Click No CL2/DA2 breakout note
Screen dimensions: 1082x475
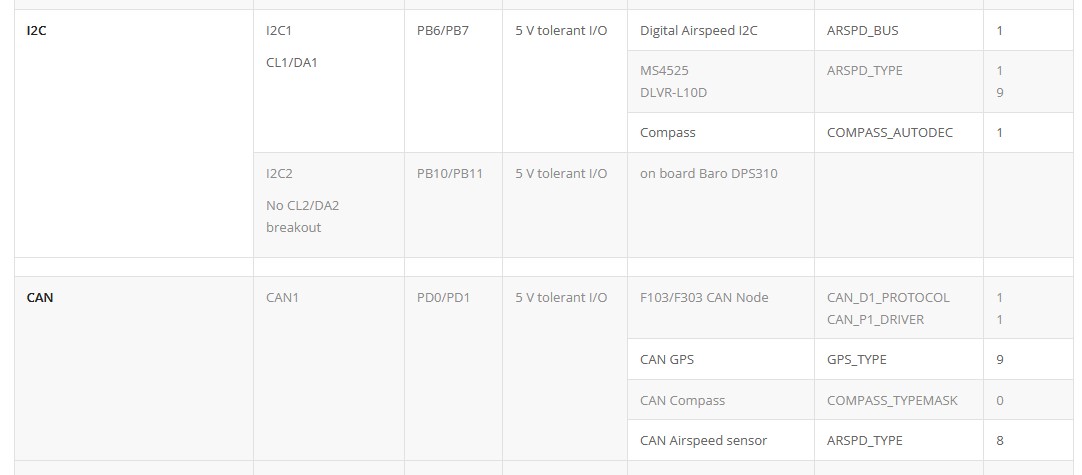(302, 216)
